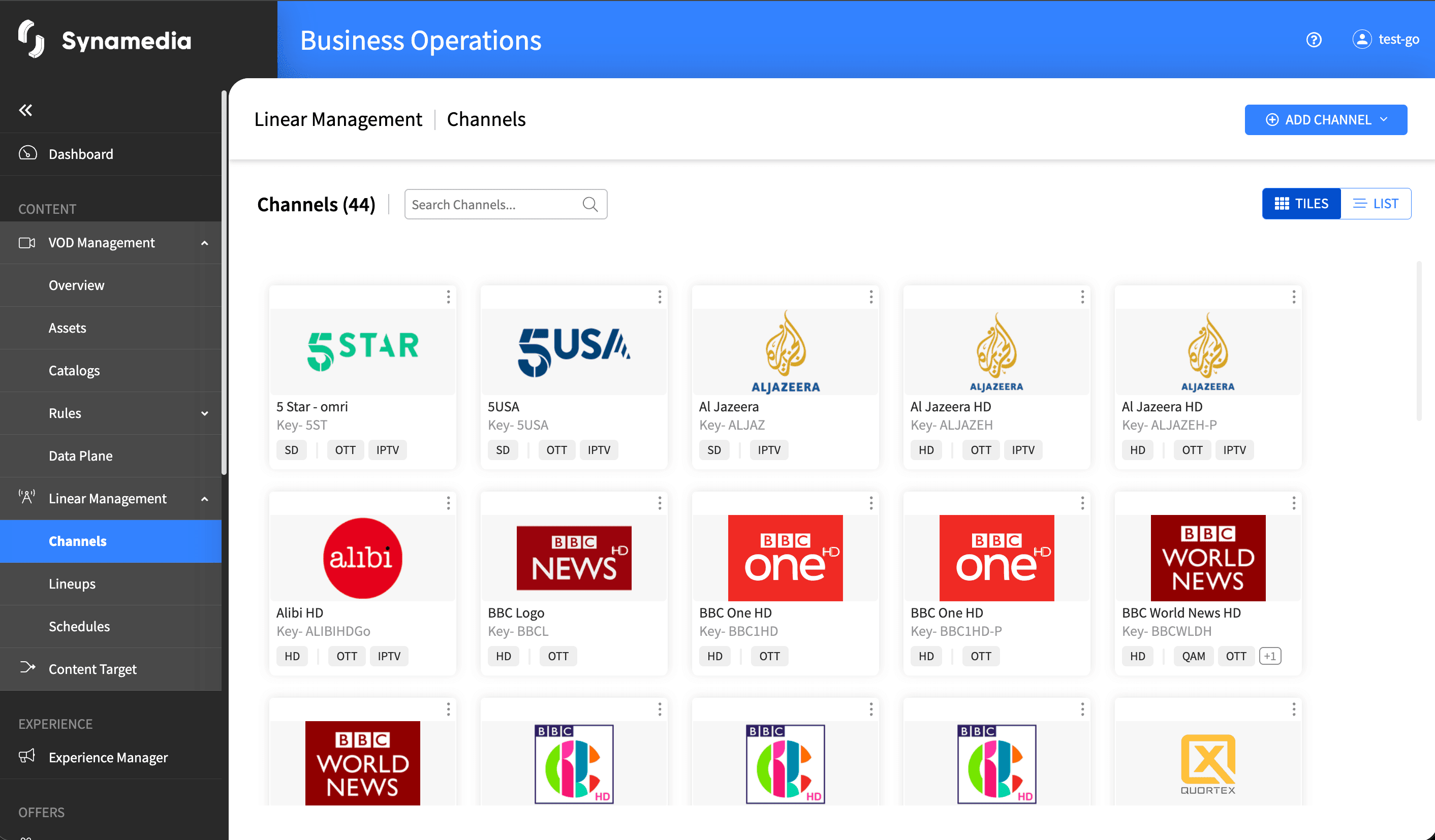
Task: Collapse the VOD Management section chevron
Action: tap(204, 243)
